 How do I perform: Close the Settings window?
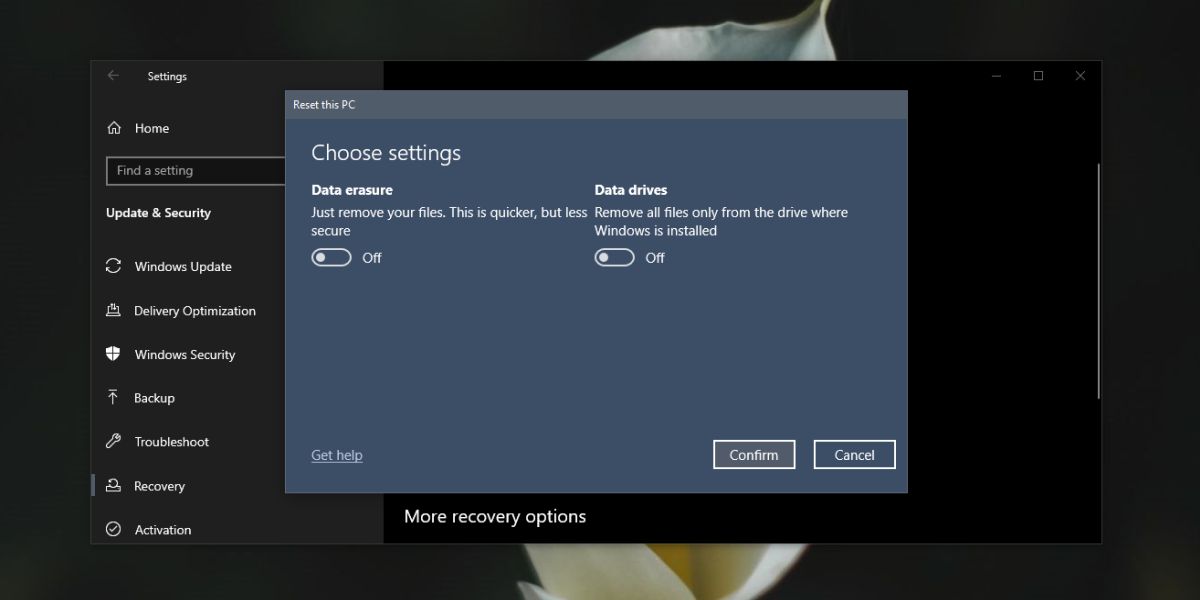tap(1081, 76)
